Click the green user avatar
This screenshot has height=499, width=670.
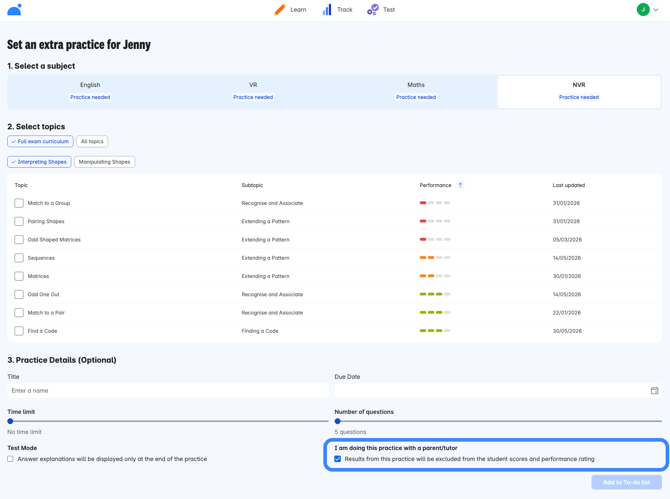pos(643,9)
